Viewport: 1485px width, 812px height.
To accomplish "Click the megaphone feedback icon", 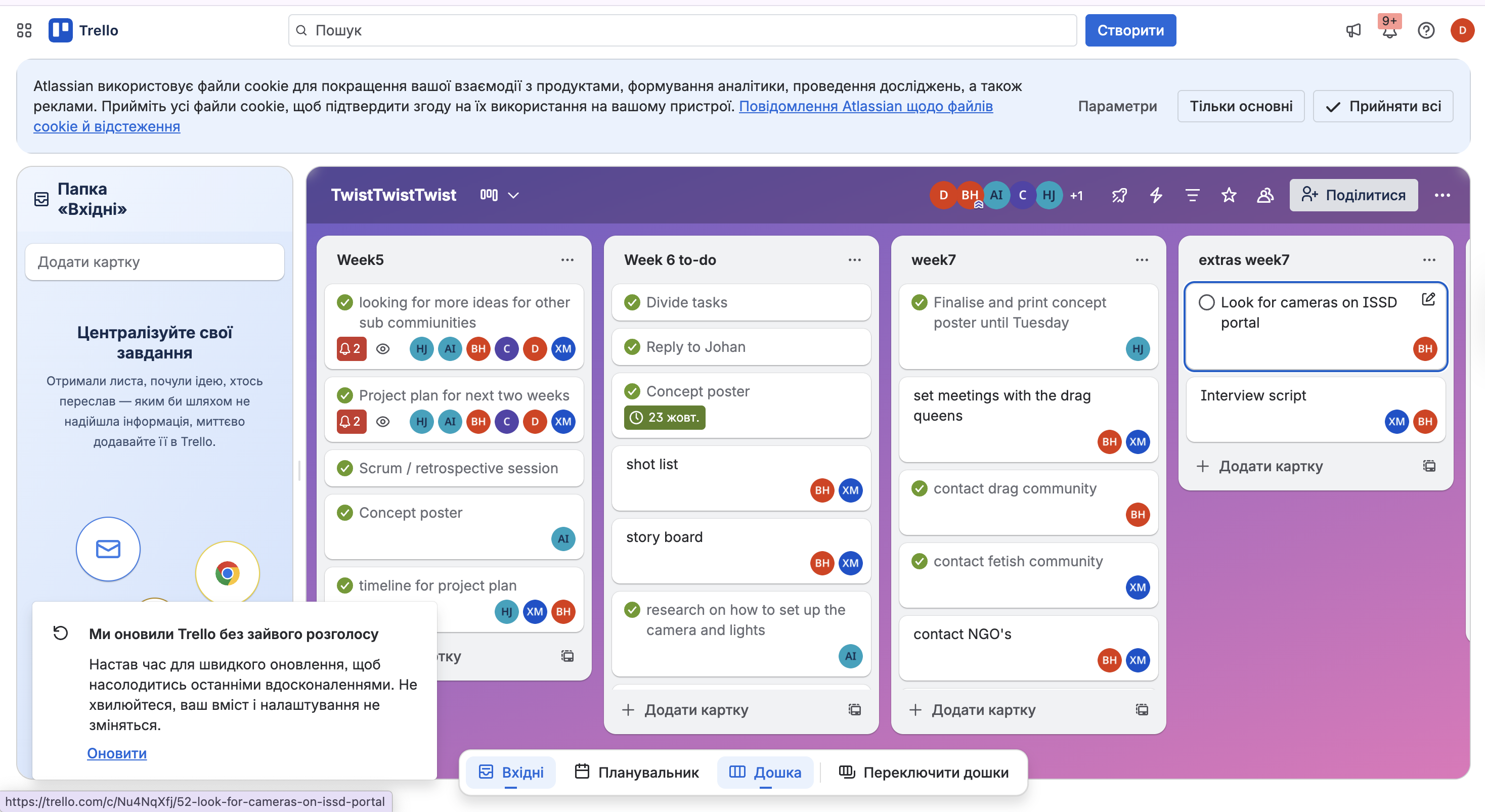I will click(x=1353, y=30).
